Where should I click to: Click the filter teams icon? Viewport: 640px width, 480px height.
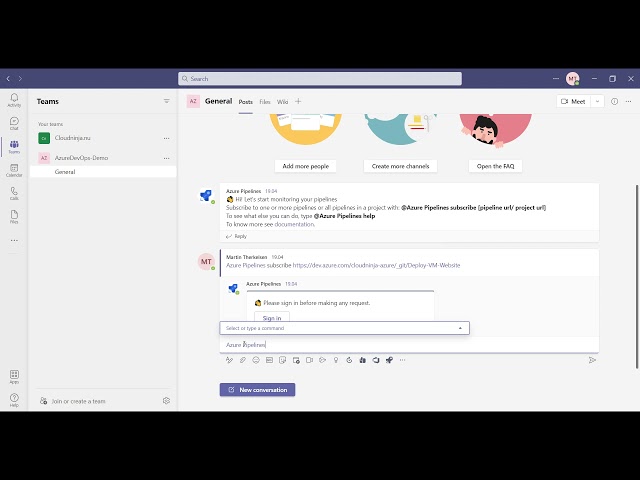[x=167, y=101]
